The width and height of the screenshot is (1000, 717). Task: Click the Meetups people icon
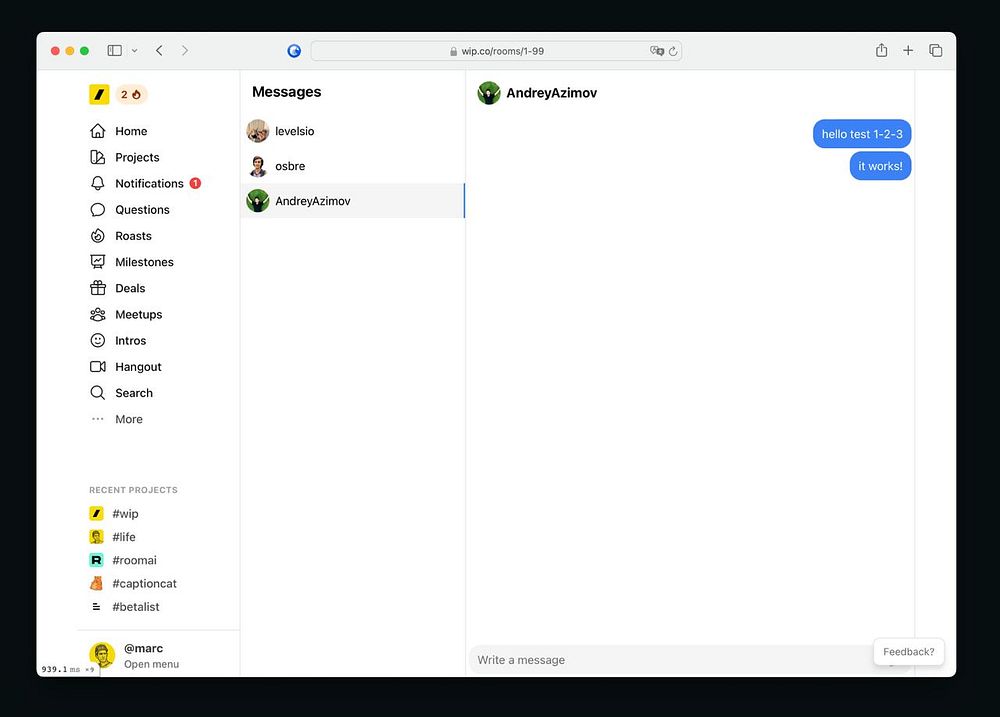pos(98,314)
